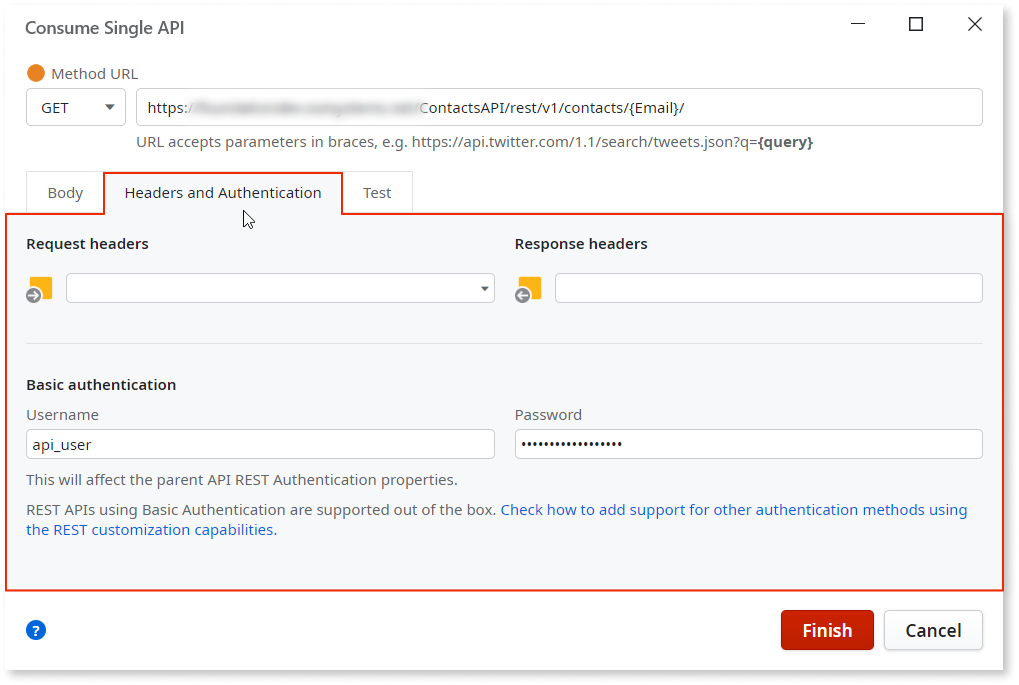The height and width of the screenshot is (685, 1019).
Task: Select the Headers and Authentication tab
Action: tap(222, 192)
